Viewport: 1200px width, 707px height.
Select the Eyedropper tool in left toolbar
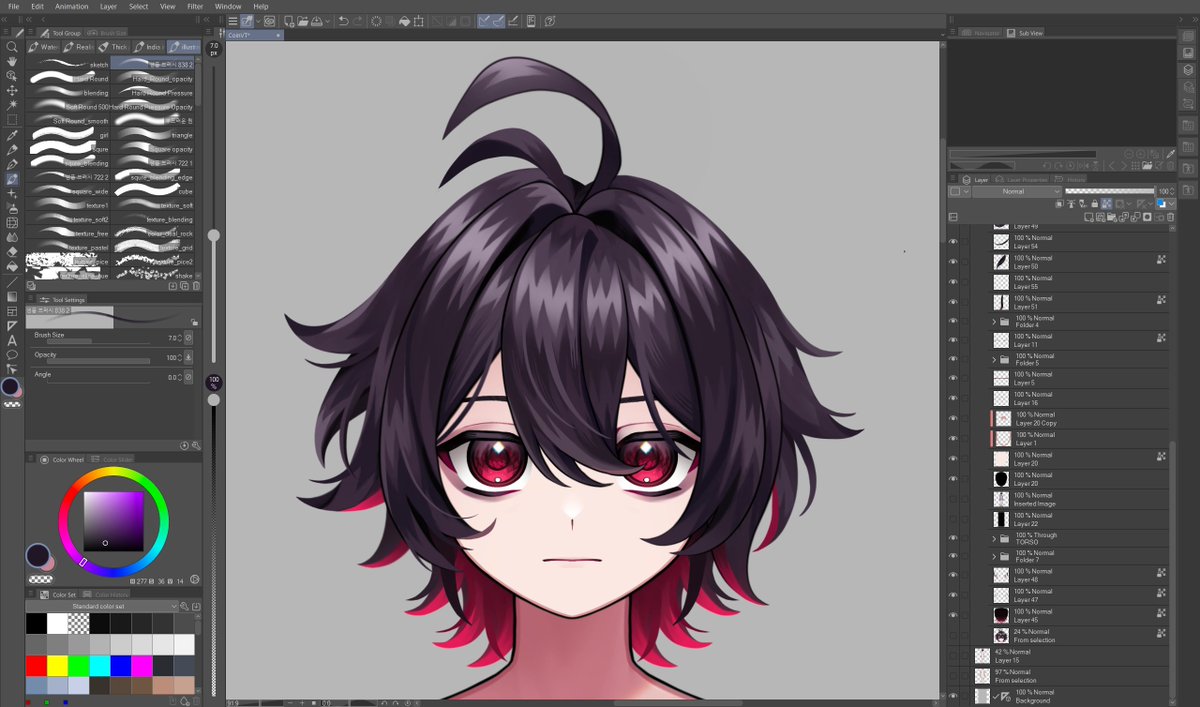click(x=12, y=135)
